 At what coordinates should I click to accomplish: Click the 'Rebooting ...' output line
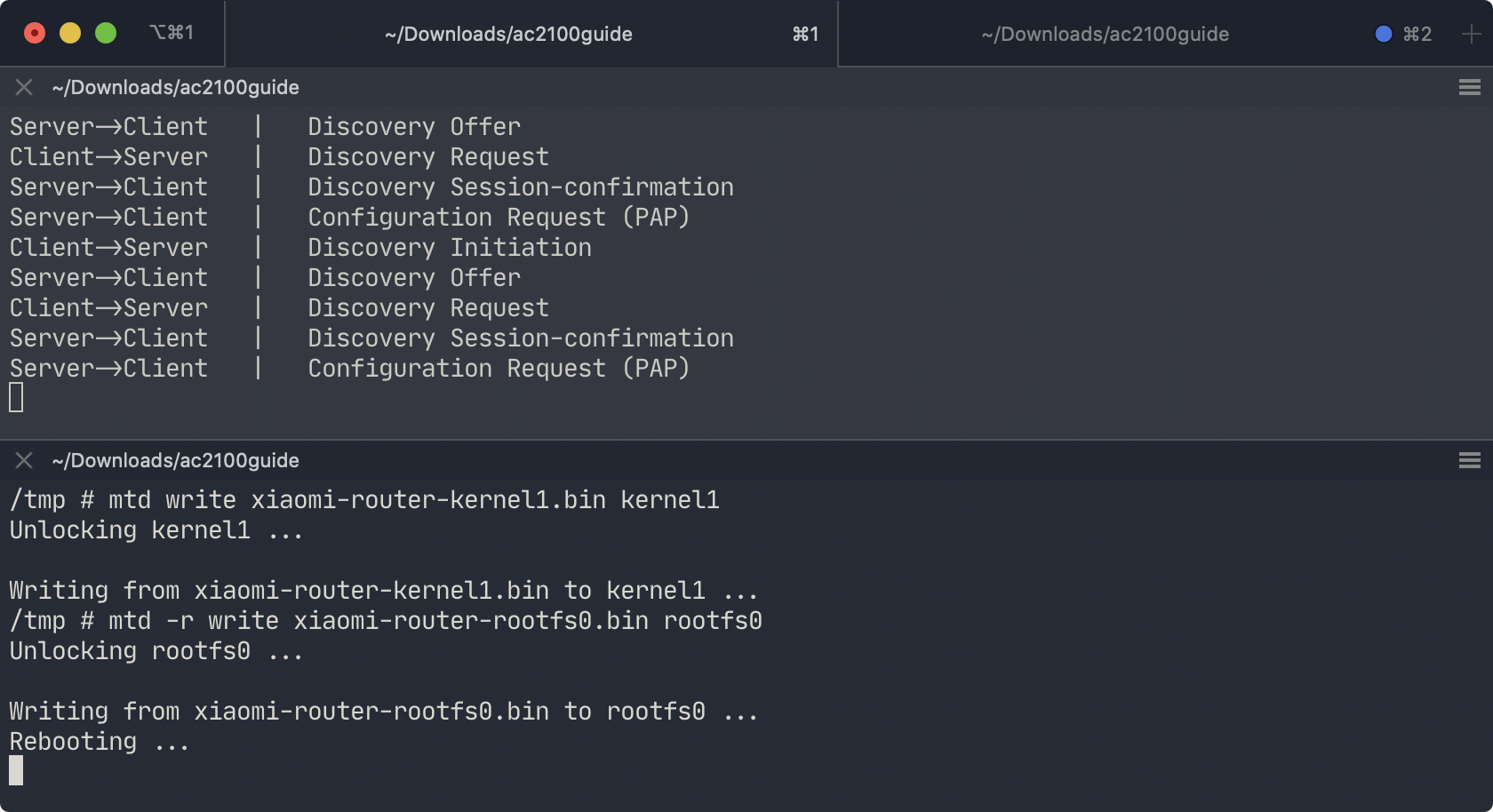tap(100, 741)
